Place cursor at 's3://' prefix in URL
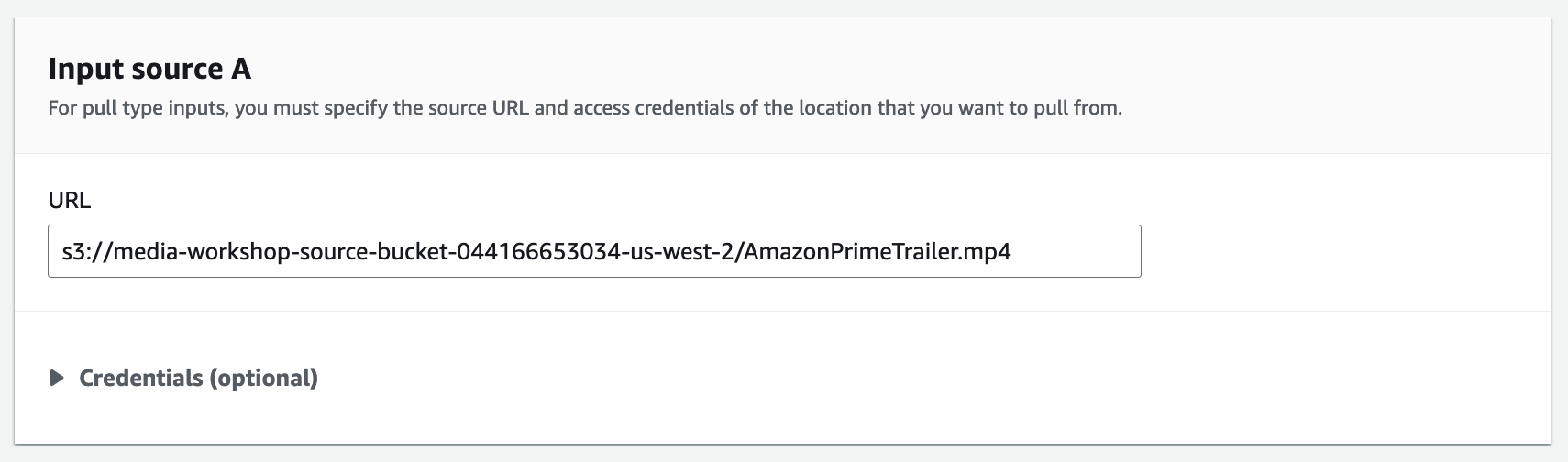Screen dimensions: 1568x462 point(79,251)
